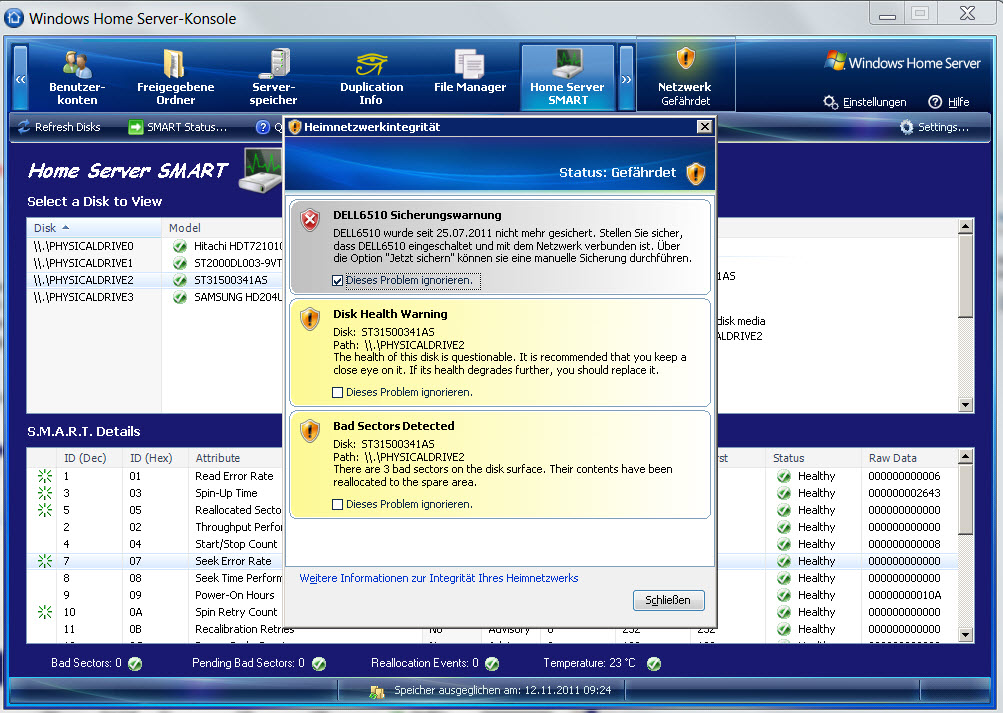Select disk \\.\PHYSICALDRIVE0
Image resolution: width=1003 pixels, height=713 pixels.
coord(84,246)
